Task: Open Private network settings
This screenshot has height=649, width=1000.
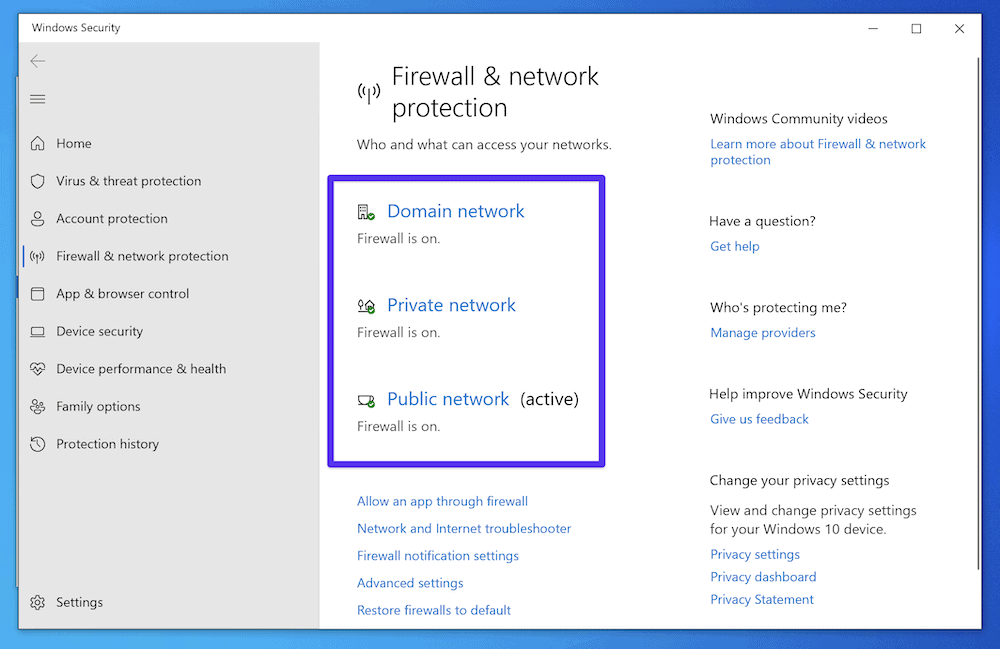Action: [x=451, y=305]
